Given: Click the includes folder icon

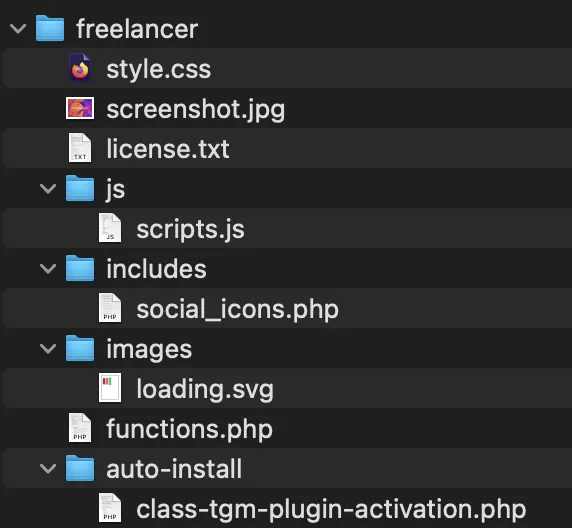Looking at the screenshot, I should click(80, 268).
